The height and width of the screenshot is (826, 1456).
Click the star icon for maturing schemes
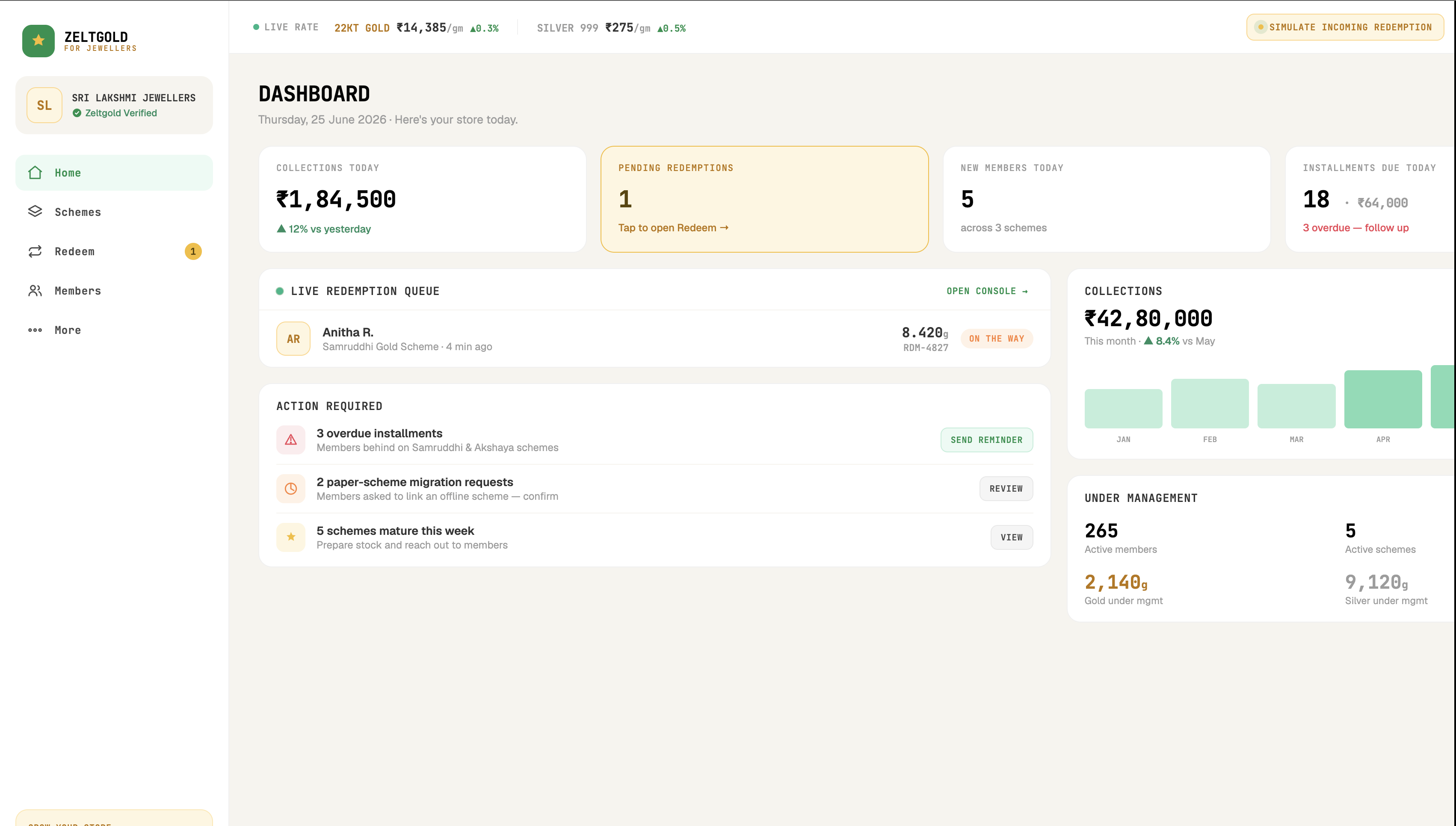290,537
